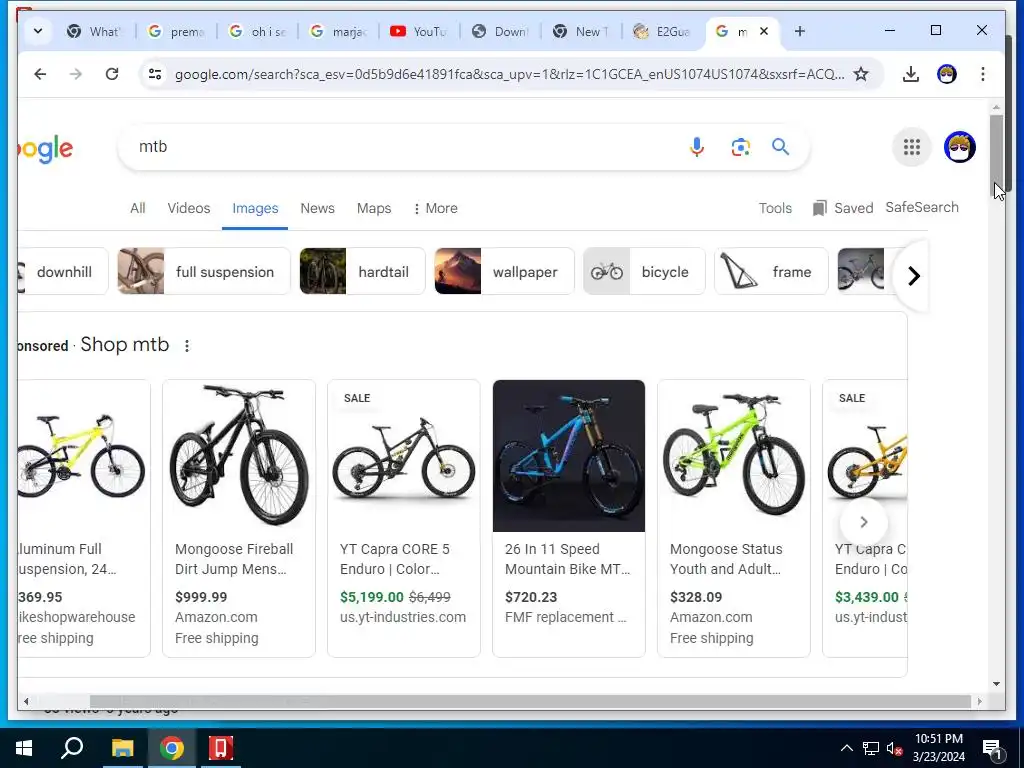The height and width of the screenshot is (768, 1024).
Task: Open the tab search dropdown
Action: [38, 31]
